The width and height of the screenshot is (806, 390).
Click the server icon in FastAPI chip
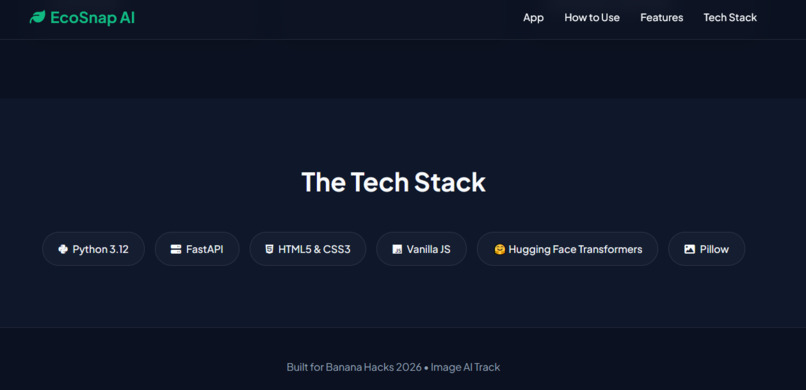pyautogui.click(x=176, y=249)
